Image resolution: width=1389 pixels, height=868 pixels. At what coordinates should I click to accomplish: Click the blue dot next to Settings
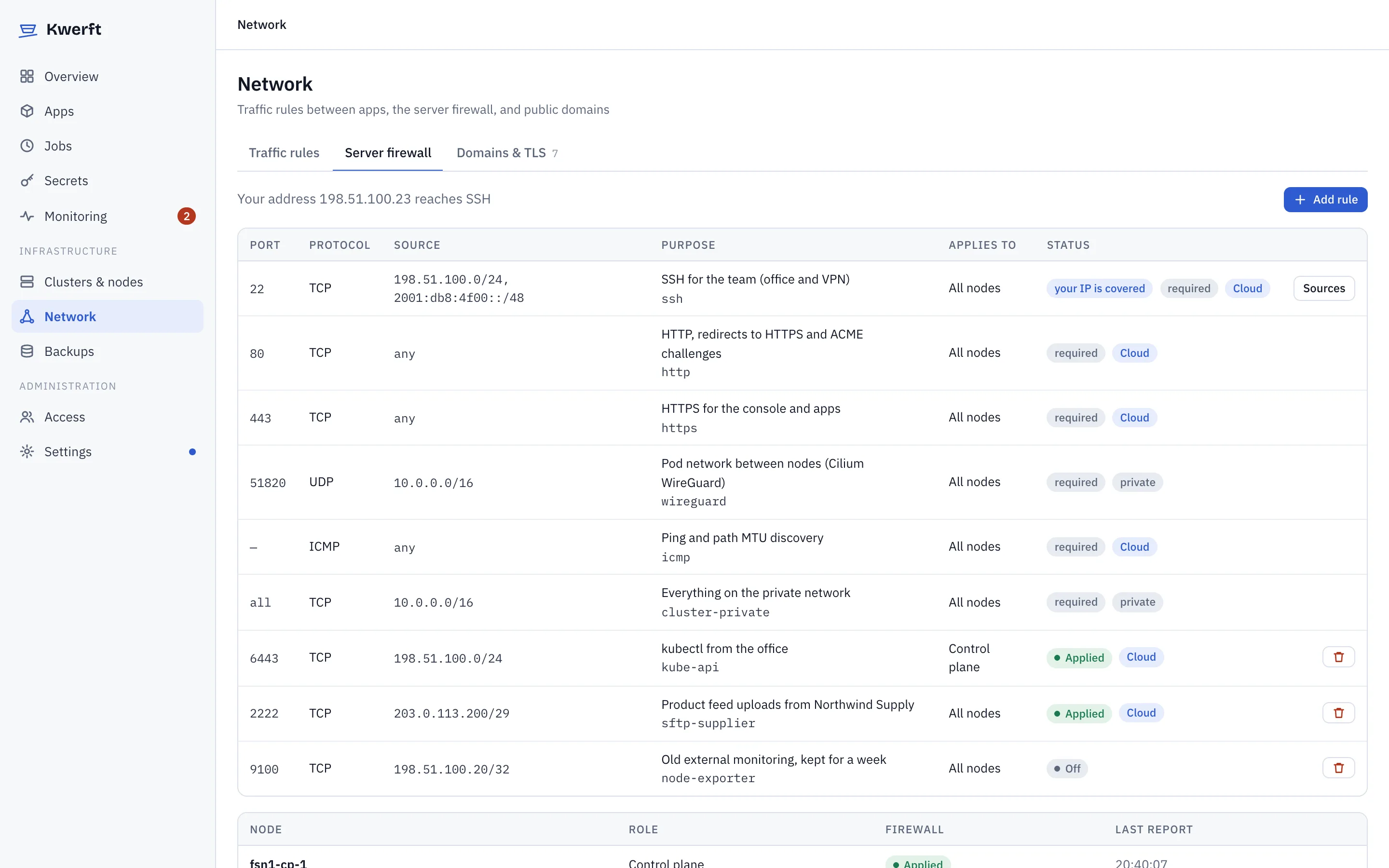pyautogui.click(x=192, y=452)
